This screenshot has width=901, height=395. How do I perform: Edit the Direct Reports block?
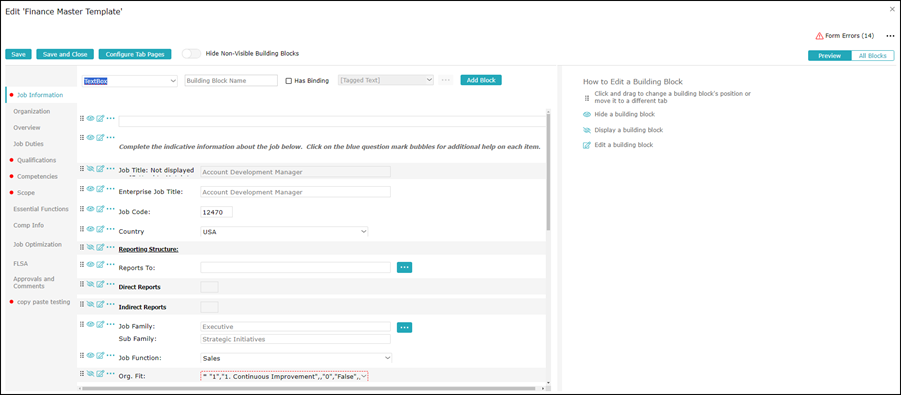100,284
